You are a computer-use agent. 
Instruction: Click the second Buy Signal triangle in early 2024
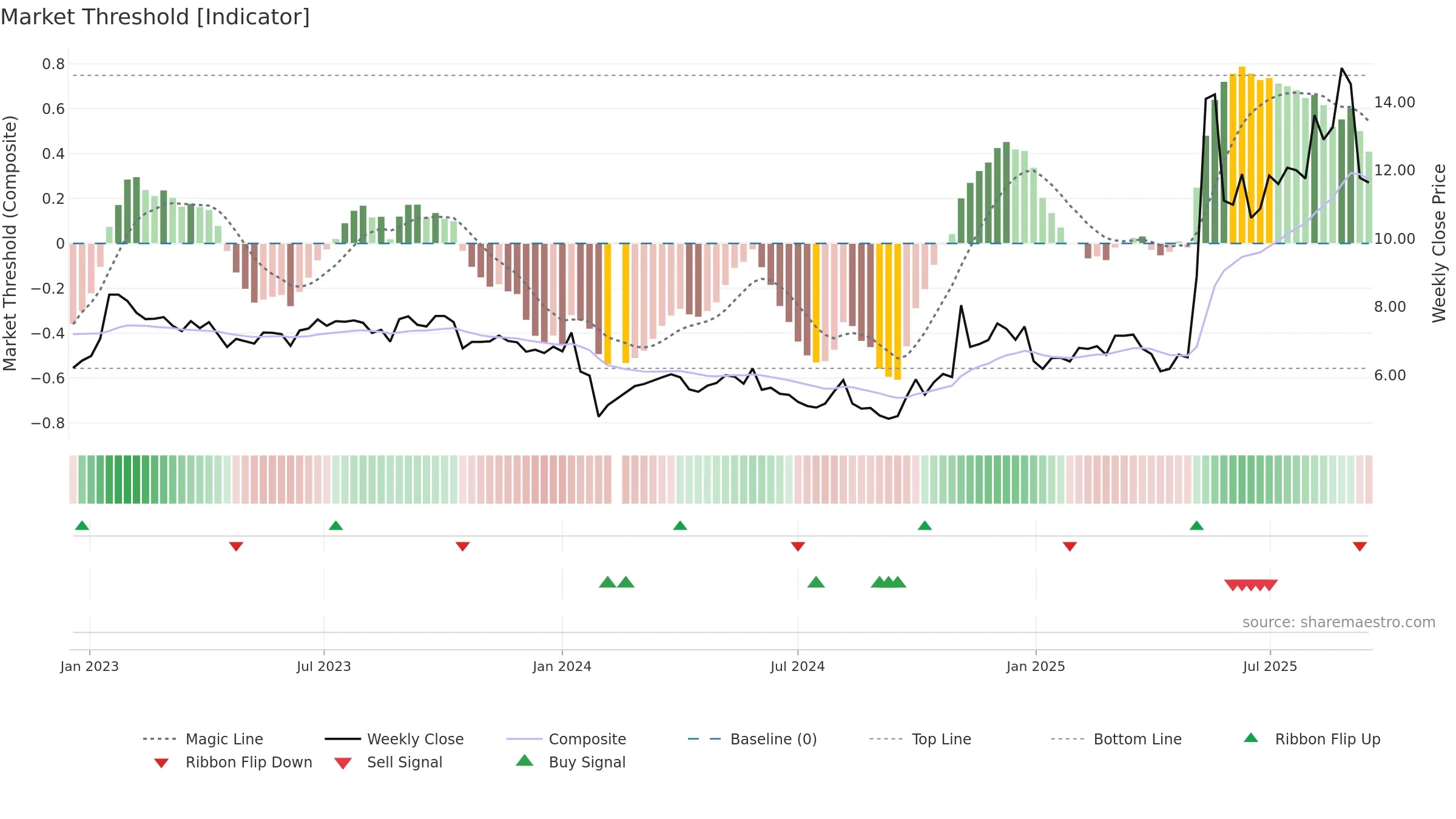coord(625,582)
